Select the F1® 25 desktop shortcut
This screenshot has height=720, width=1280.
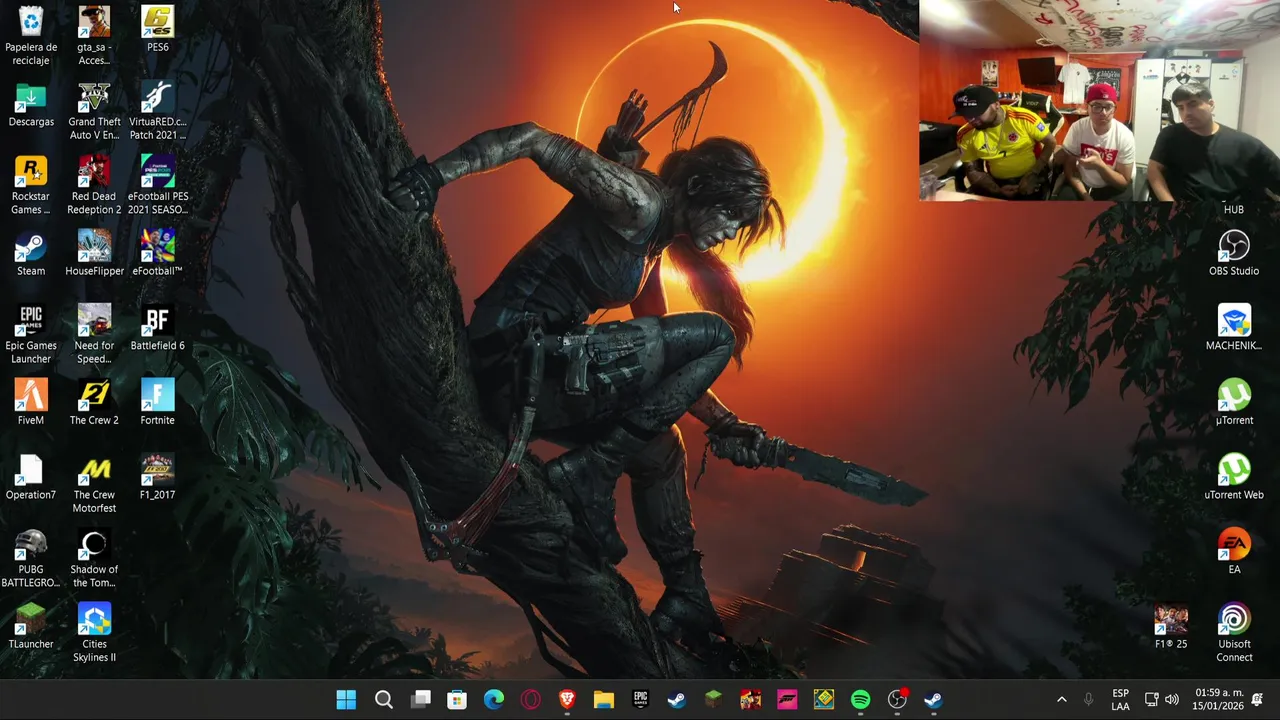pyautogui.click(x=1171, y=626)
